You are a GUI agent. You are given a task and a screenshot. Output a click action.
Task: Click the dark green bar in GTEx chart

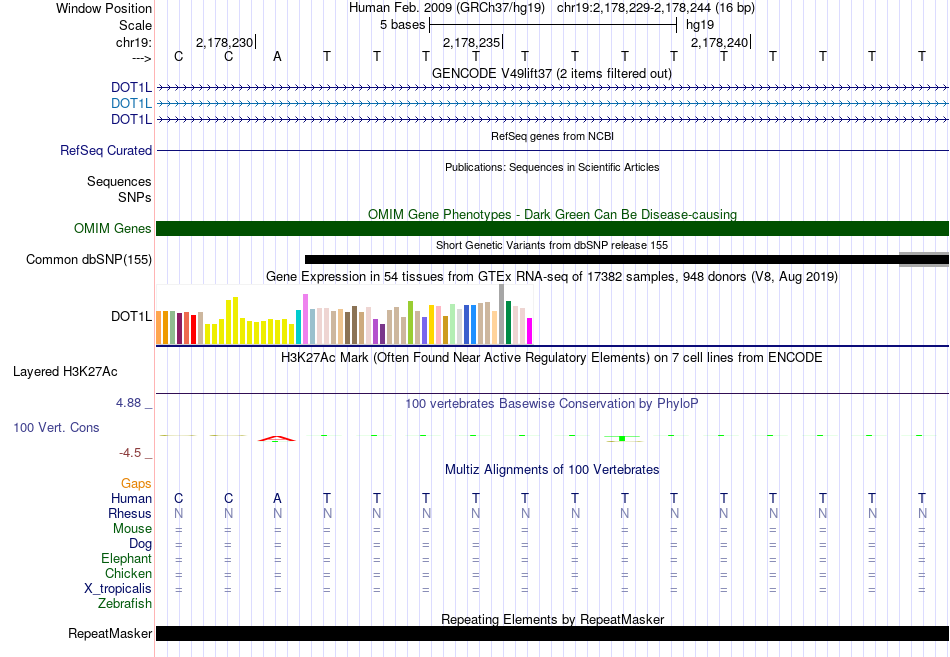(508, 322)
